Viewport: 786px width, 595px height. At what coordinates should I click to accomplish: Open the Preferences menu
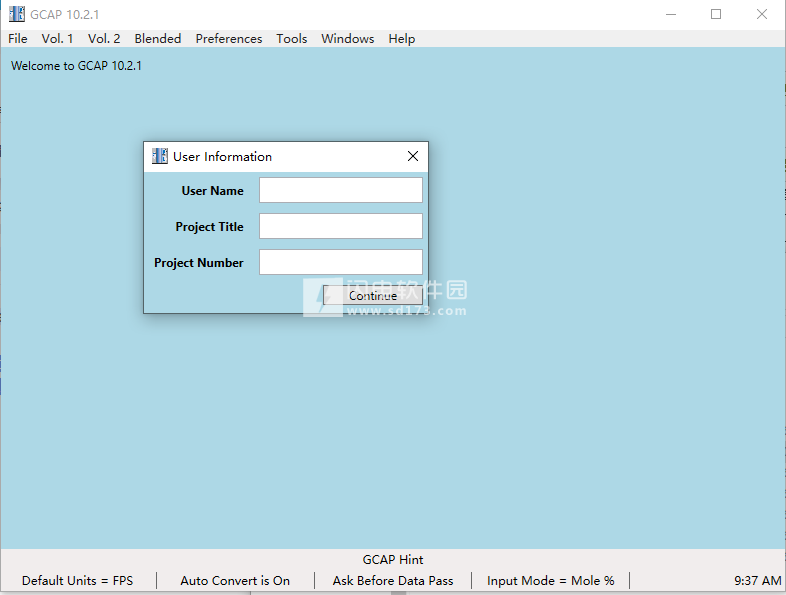click(x=229, y=39)
